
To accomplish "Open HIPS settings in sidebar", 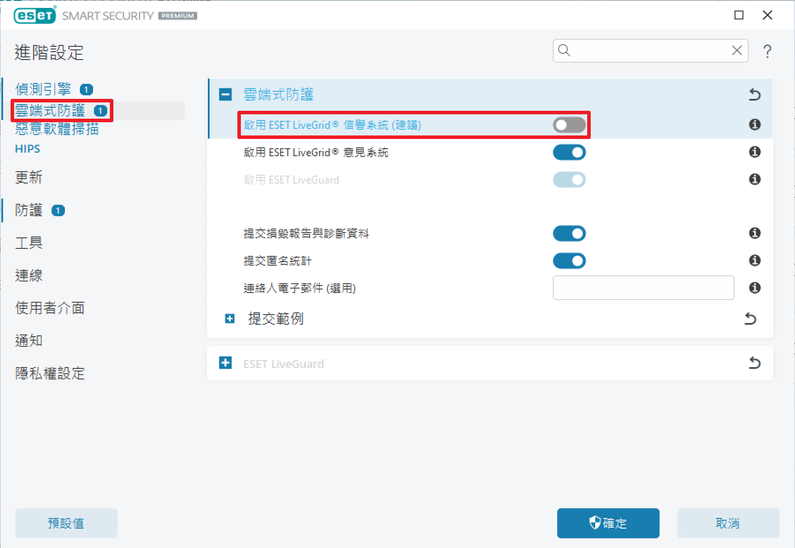I will tap(27, 149).
